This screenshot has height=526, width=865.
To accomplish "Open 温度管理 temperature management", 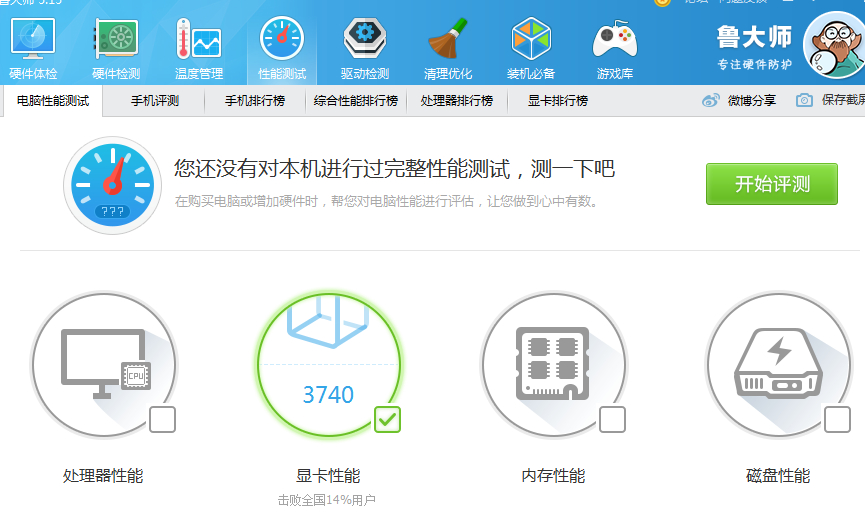I will (199, 49).
